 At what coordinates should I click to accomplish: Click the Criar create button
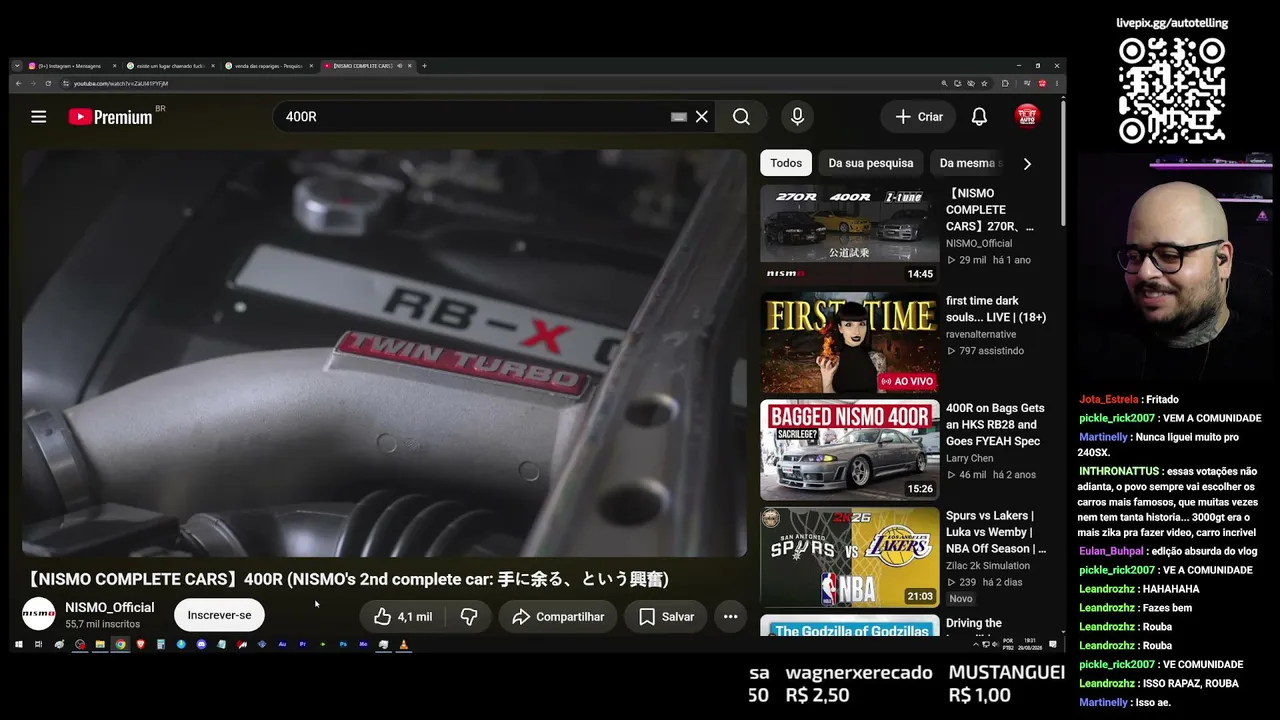point(919,117)
